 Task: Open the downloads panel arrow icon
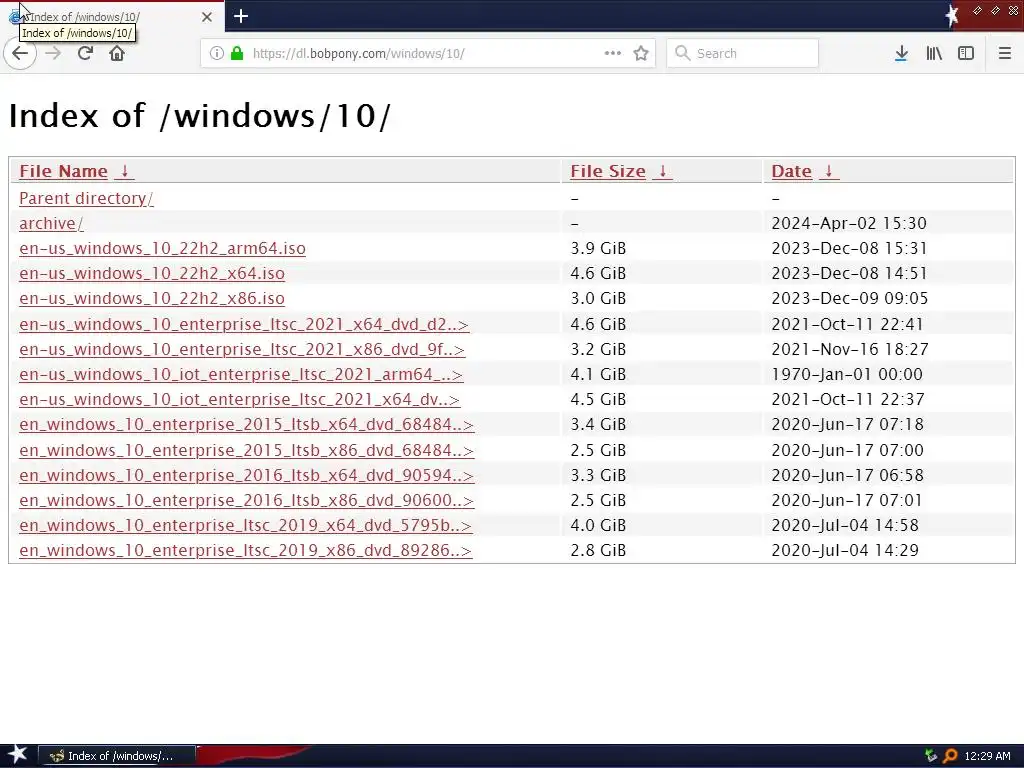pos(901,54)
